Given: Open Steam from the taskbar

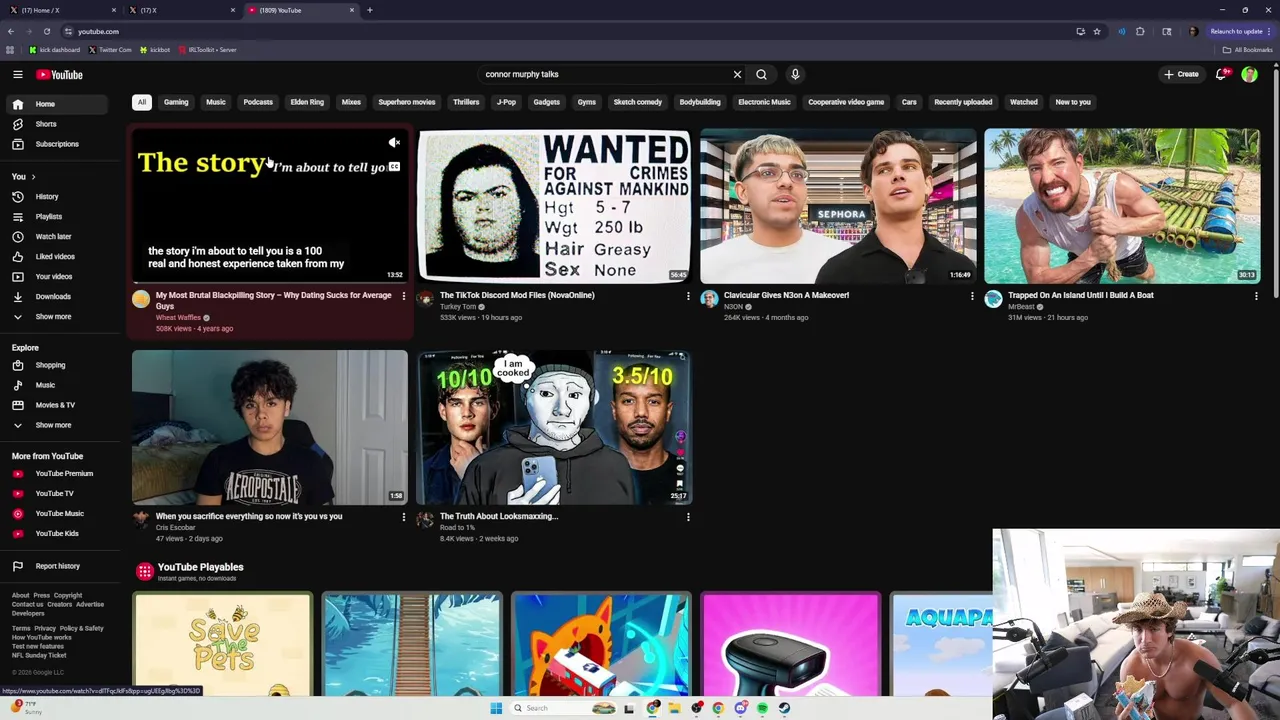Looking at the screenshot, I should [x=784, y=708].
